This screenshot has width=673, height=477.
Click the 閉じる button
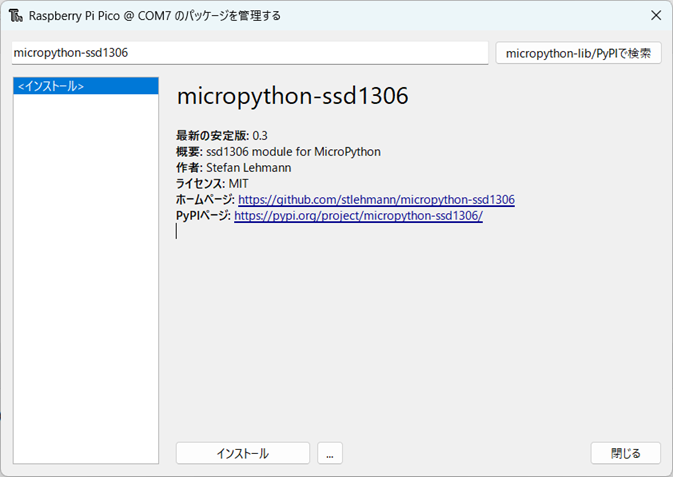[x=625, y=453]
